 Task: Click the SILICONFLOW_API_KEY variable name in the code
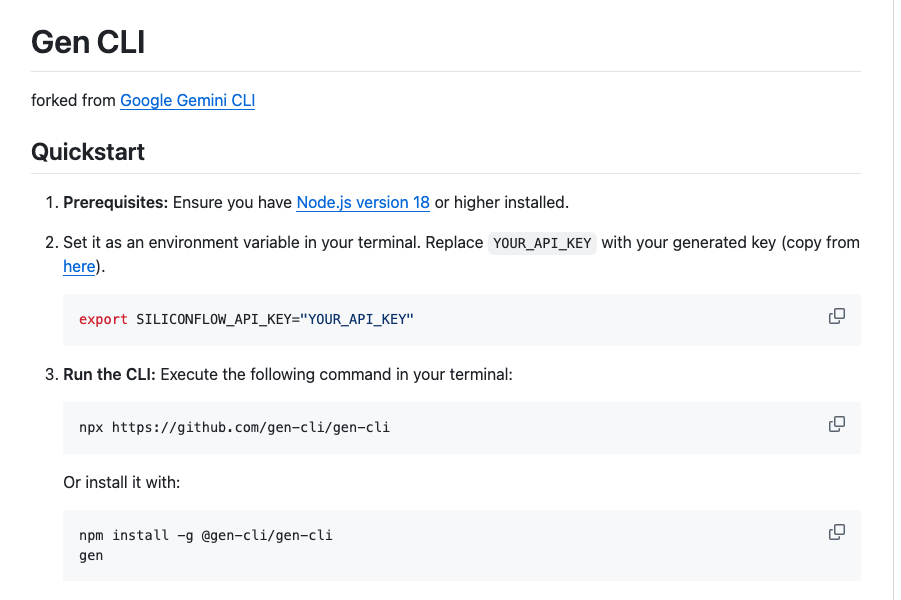(214, 319)
